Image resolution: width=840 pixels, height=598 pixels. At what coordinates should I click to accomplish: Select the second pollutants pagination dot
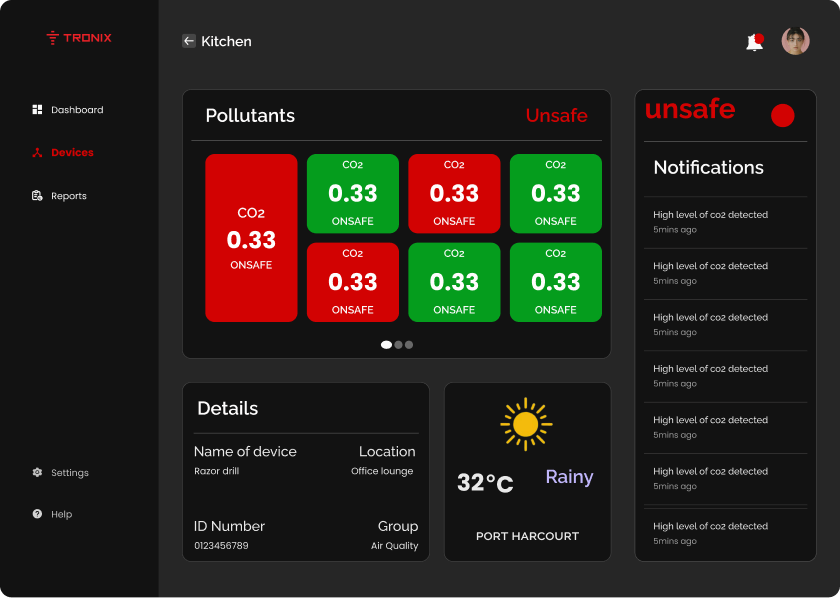398,345
